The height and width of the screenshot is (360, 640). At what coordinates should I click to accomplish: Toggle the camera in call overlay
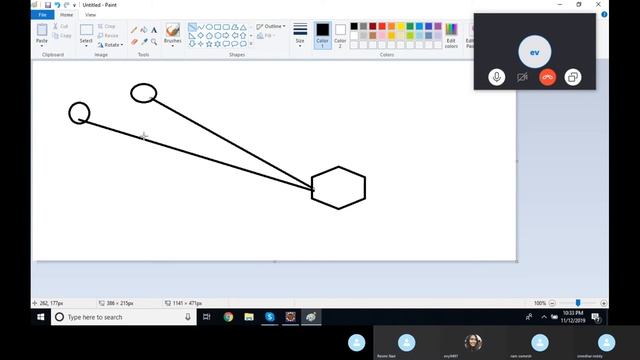[x=522, y=77]
